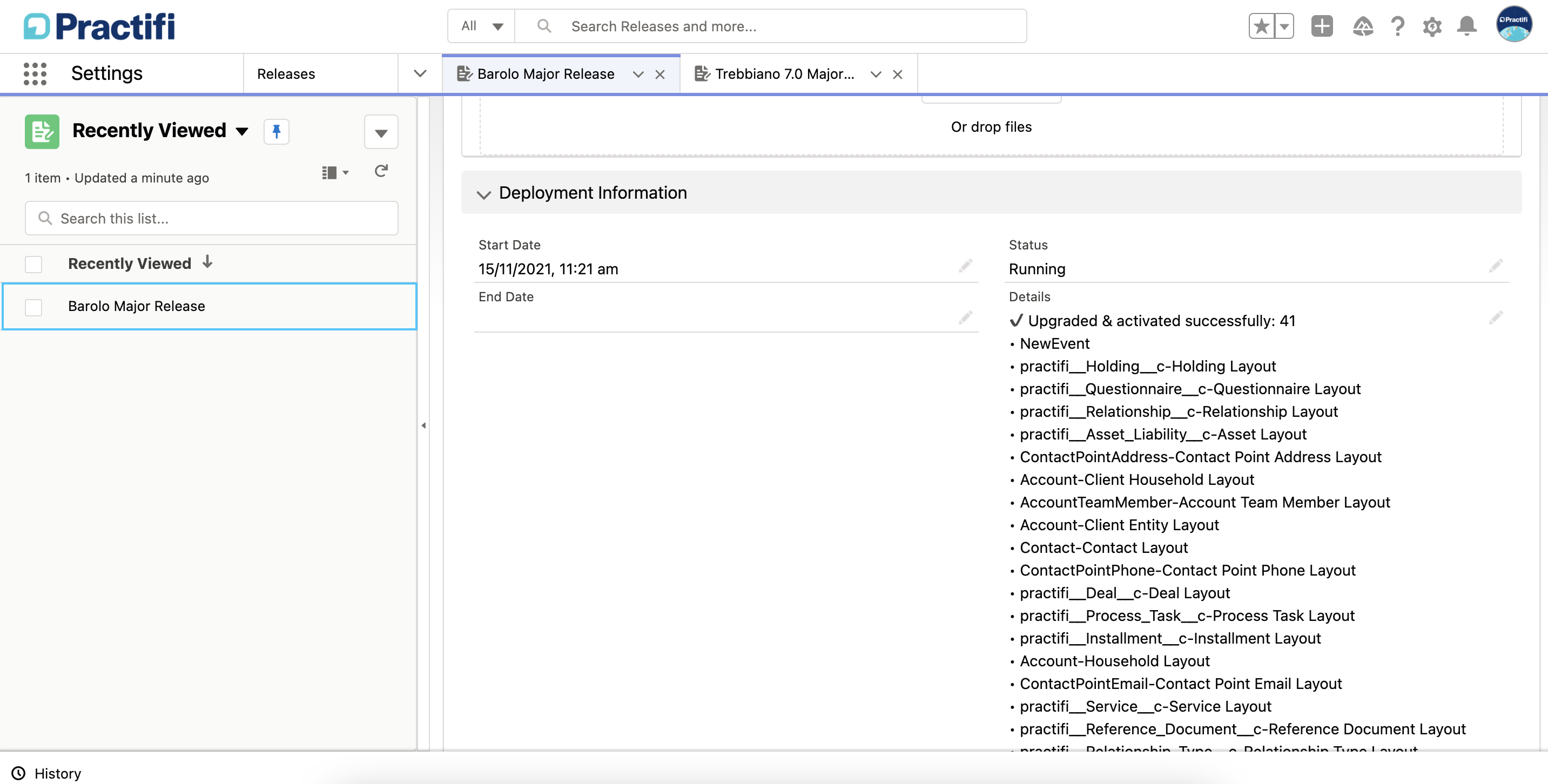Screen dimensions: 1548x784
Task: Refresh the Recently Viewed list
Action: click(381, 172)
